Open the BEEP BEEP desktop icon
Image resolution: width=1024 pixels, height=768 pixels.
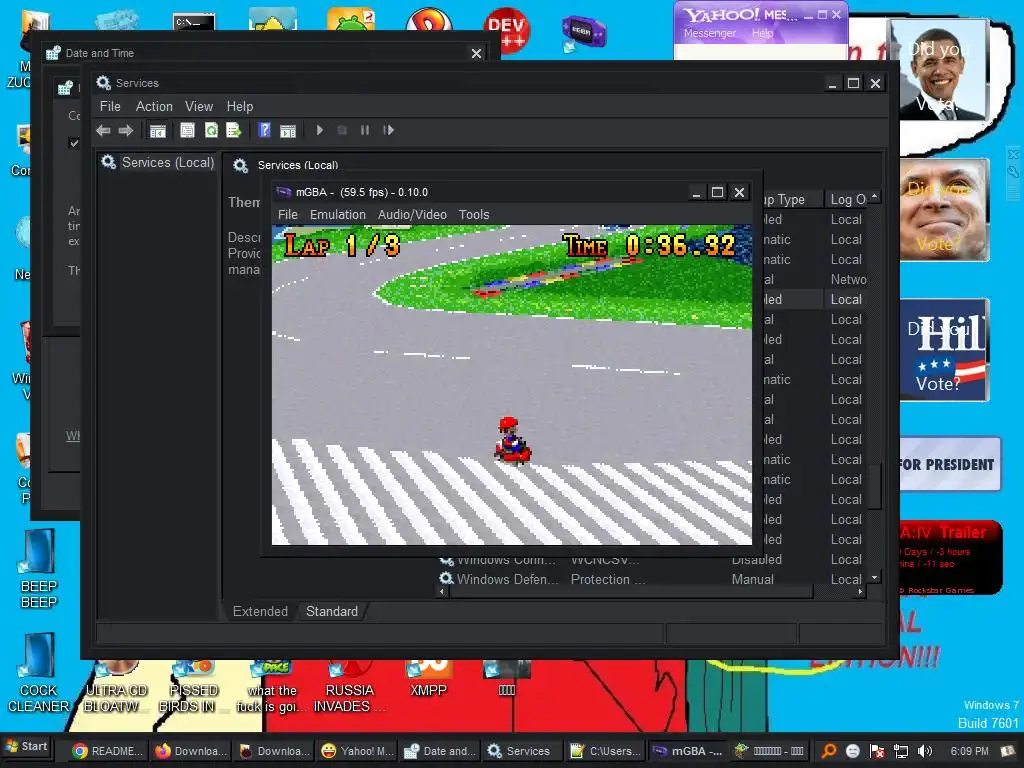pyautogui.click(x=39, y=569)
